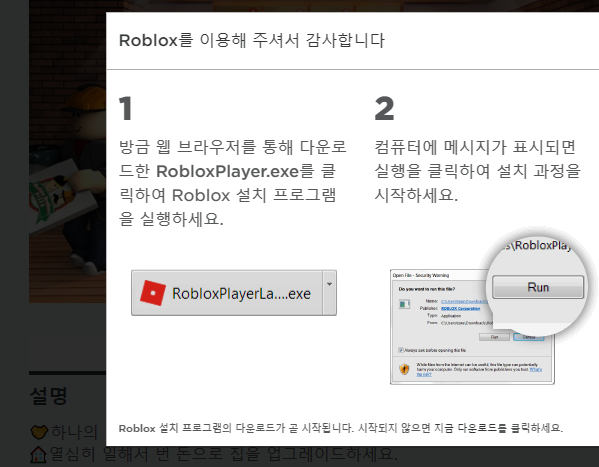599x467 pixels.
Task: Click the RobloxPlayerLauncher.exe illustration image
Action: tap(234, 293)
